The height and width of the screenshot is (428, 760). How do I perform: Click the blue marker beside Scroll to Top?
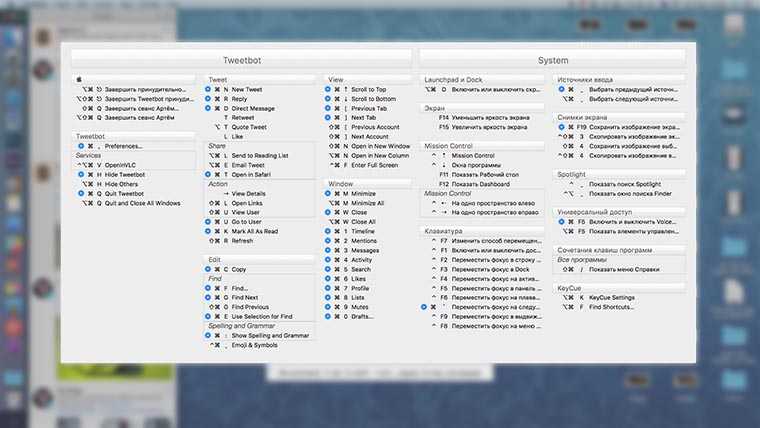pyautogui.click(x=328, y=89)
